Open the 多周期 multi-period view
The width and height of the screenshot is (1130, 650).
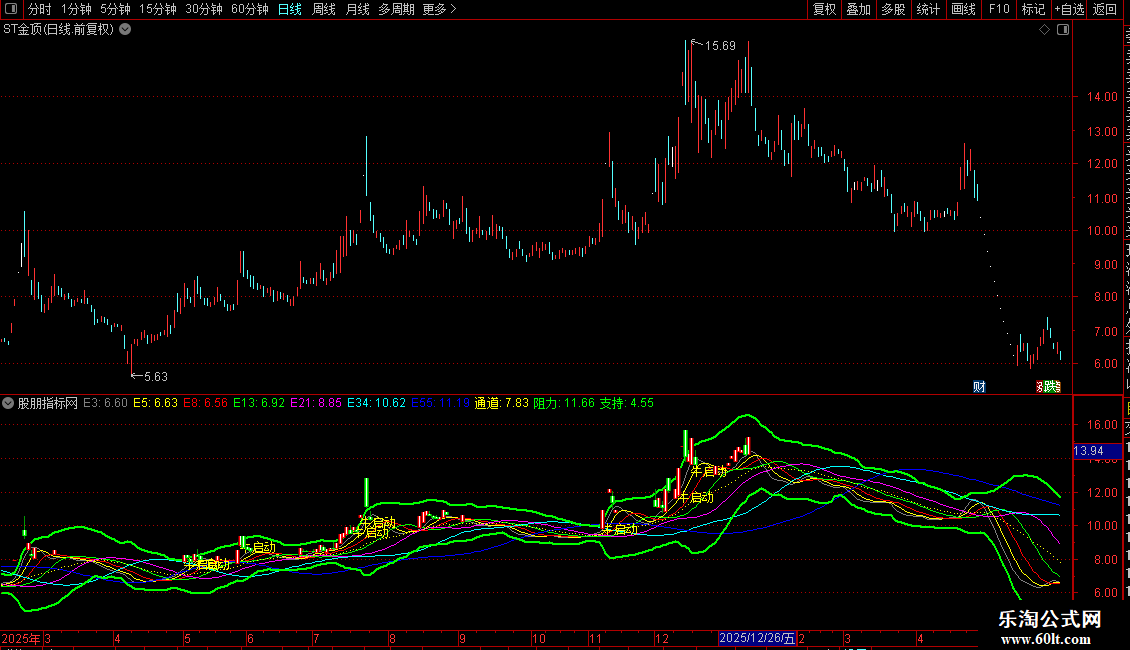396,9
